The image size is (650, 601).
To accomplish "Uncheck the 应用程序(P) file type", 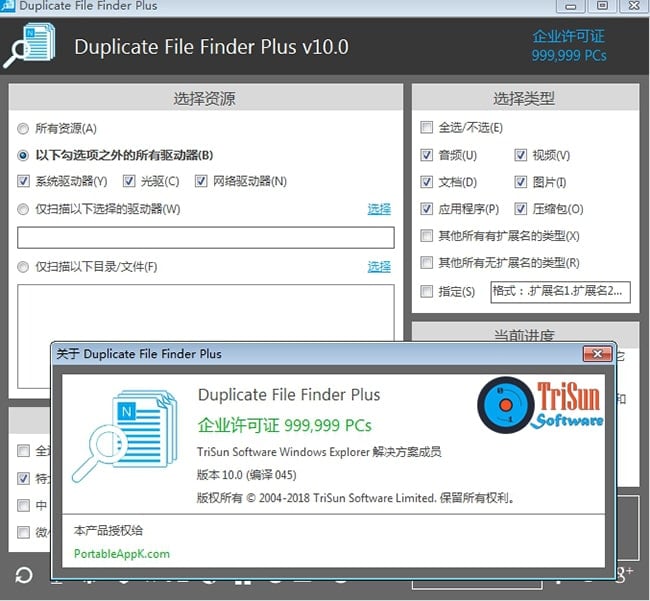I will [x=427, y=209].
